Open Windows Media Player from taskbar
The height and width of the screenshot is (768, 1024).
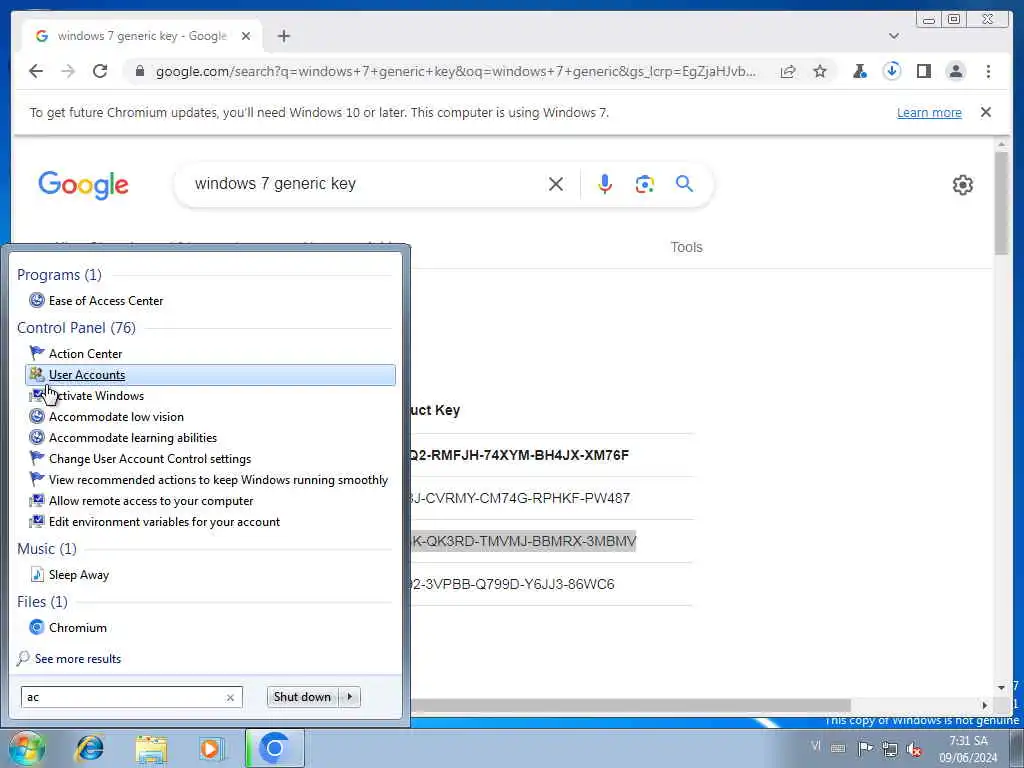pos(211,748)
